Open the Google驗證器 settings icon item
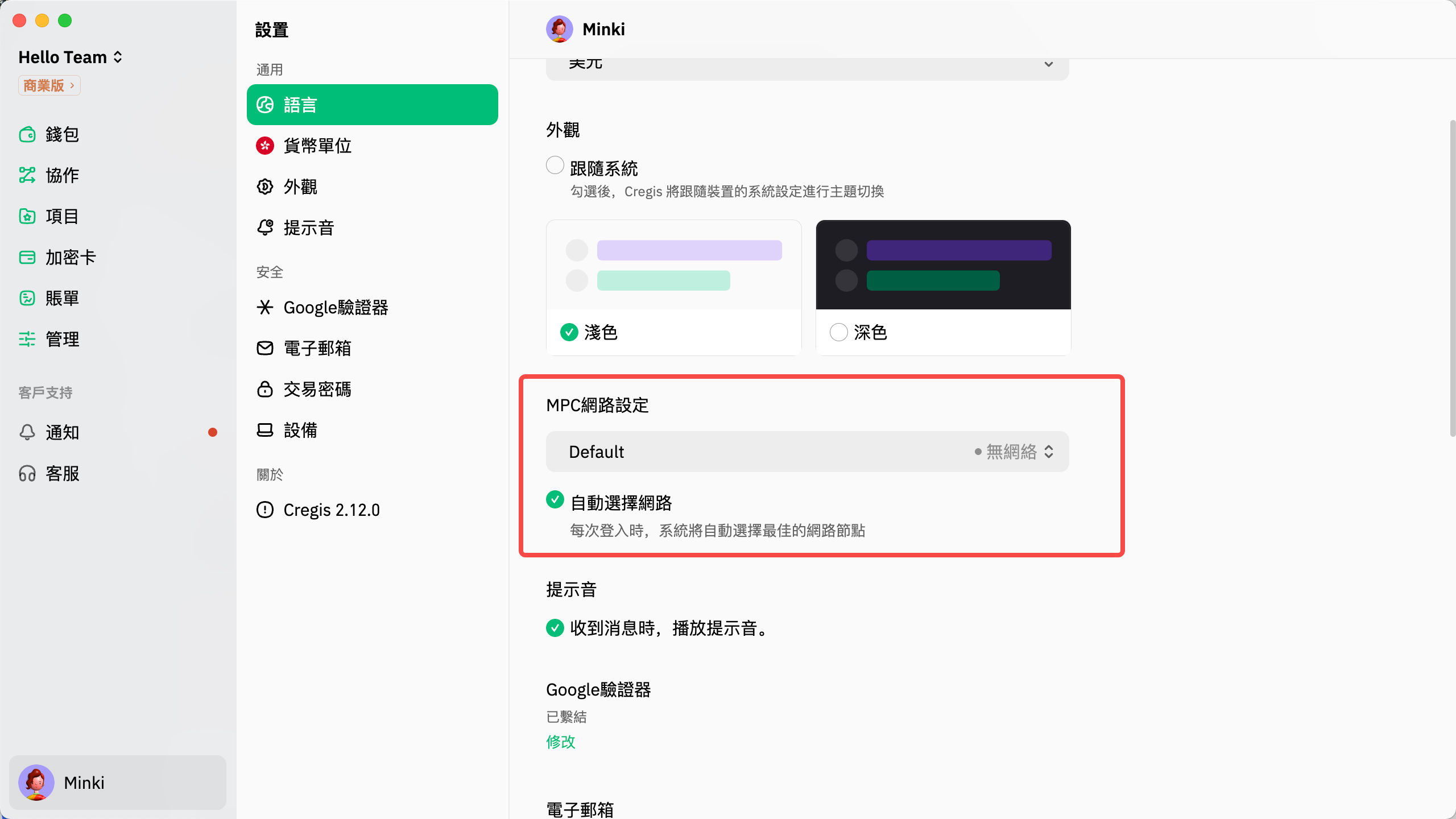Image resolution: width=1456 pixels, height=819 pixels. [x=265, y=308]
